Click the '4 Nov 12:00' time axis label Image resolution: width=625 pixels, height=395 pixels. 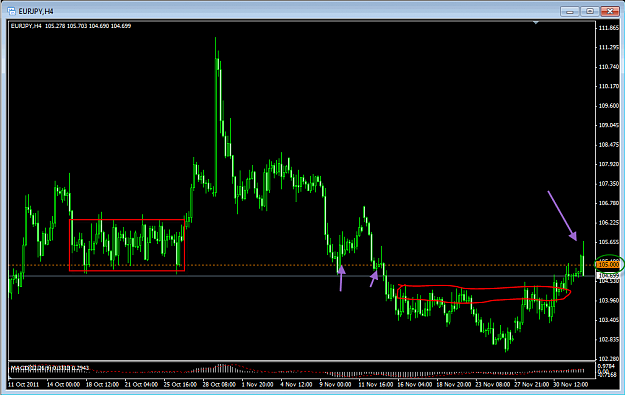tap(296, 385)
